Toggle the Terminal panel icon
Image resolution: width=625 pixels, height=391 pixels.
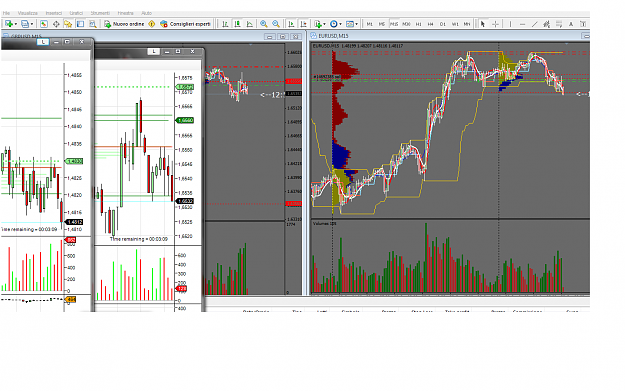81,24
